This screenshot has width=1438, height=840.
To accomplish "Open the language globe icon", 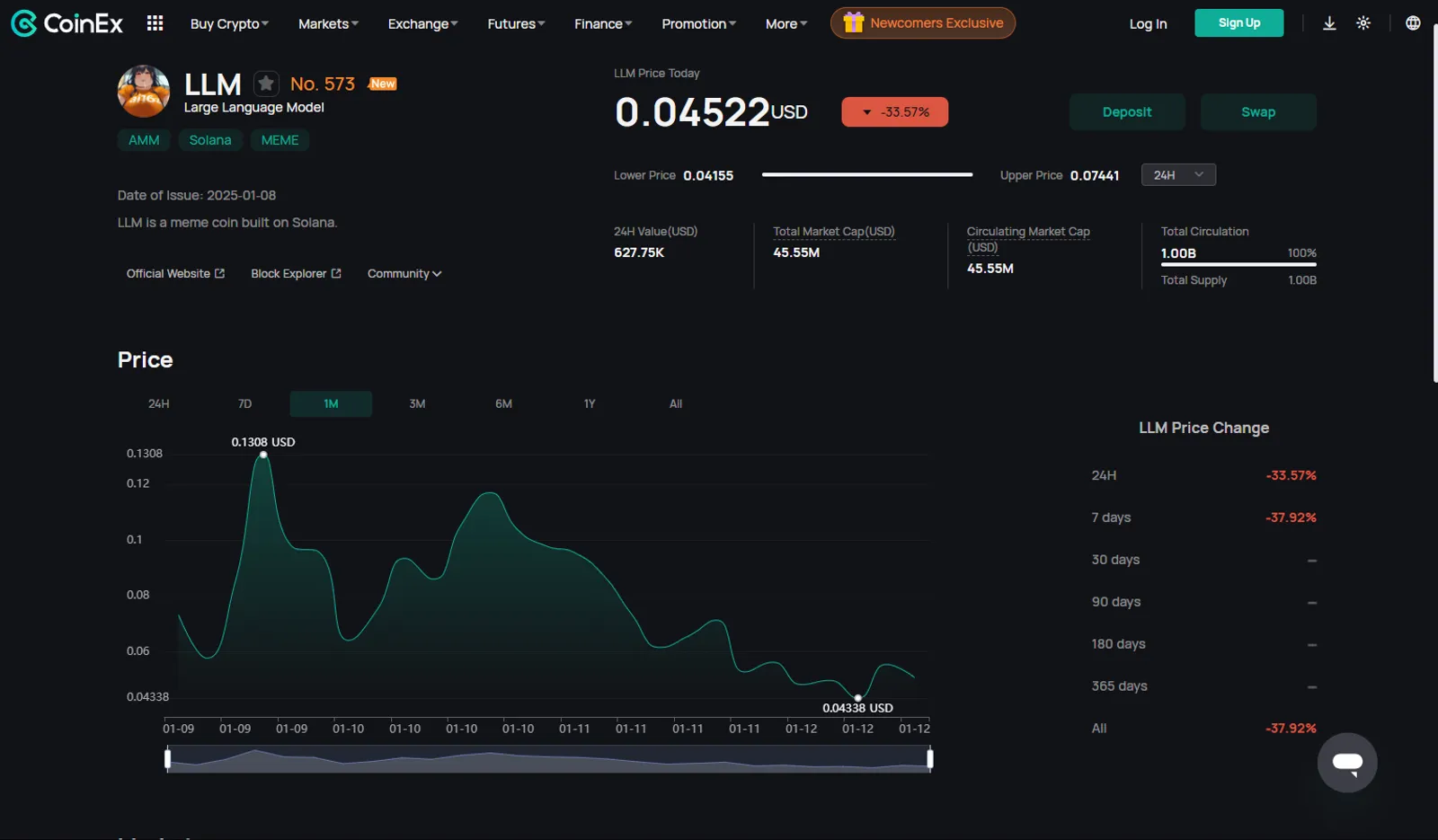I will point(1413,23).
